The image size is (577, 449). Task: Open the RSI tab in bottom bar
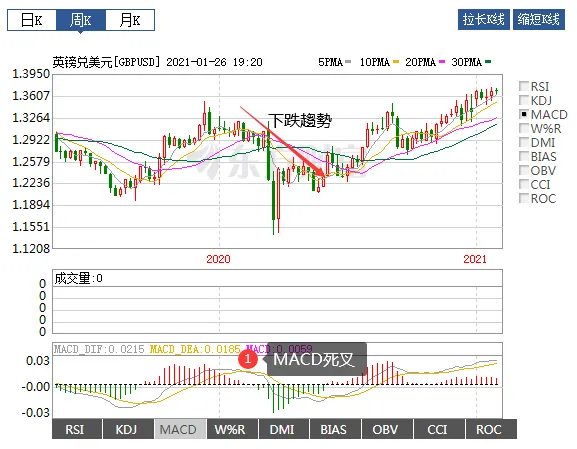[77, 429]
